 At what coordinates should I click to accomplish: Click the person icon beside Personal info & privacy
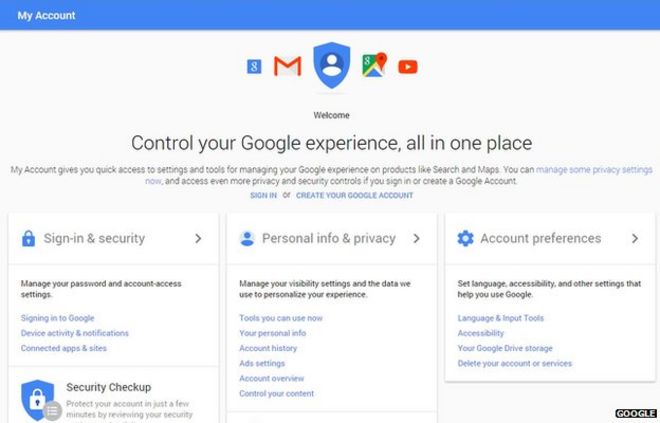pyautogui.click(x=247, y=239)
